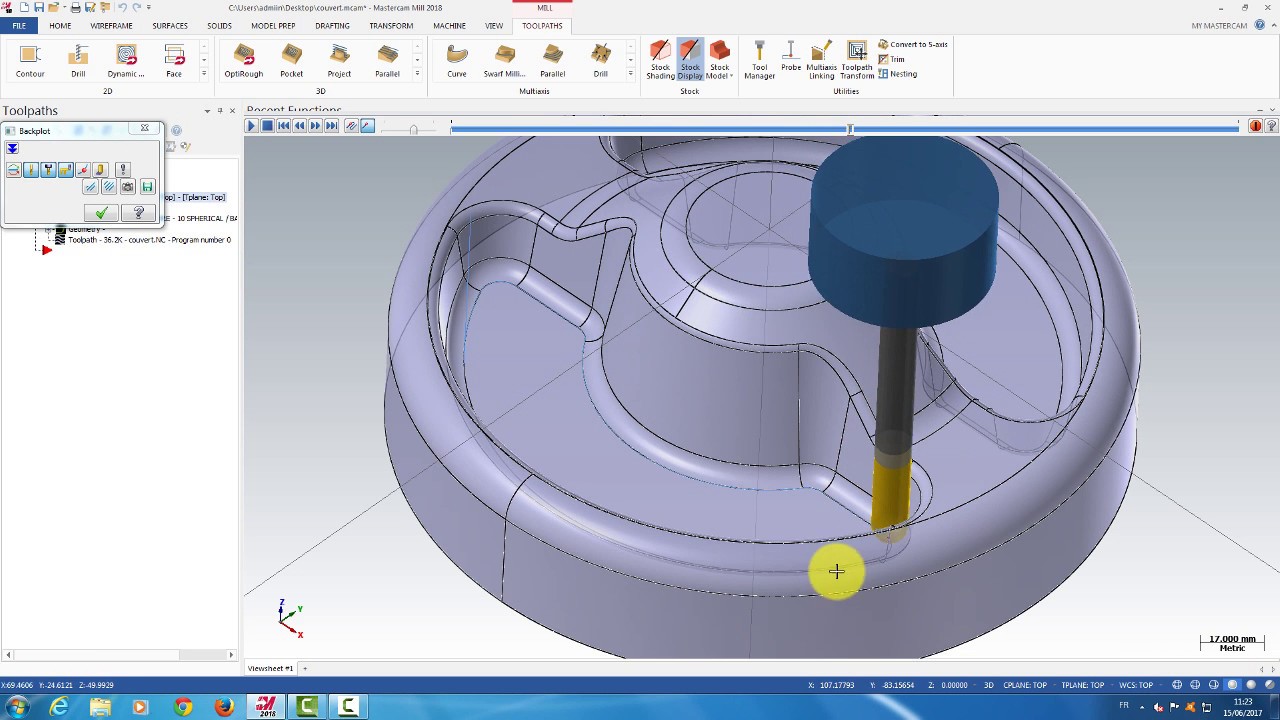The image size is (1280, 720).
Task: Switch to Mastercam 2018 taskbar icon
Action: tap(266, 707)
